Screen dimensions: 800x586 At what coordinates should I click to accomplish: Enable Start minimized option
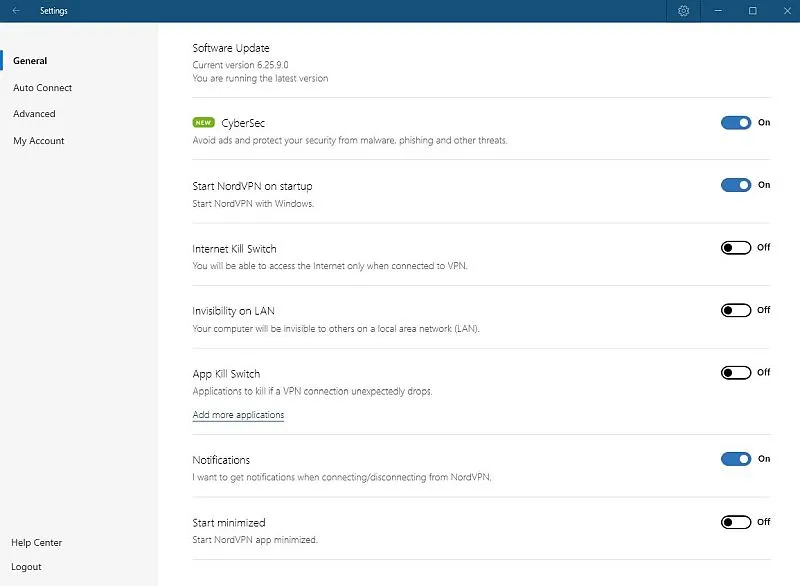click(x=736, y=521)
